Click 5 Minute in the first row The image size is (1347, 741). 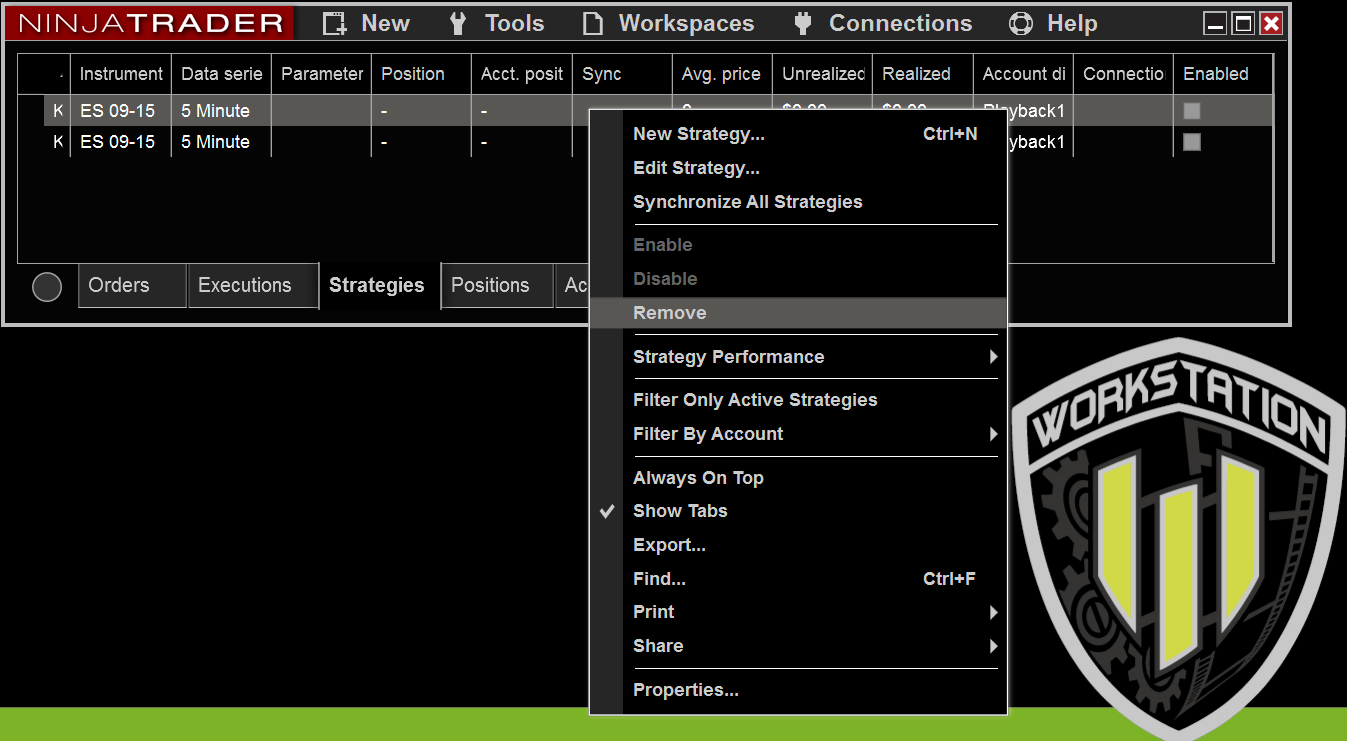(x=216, y=111)
